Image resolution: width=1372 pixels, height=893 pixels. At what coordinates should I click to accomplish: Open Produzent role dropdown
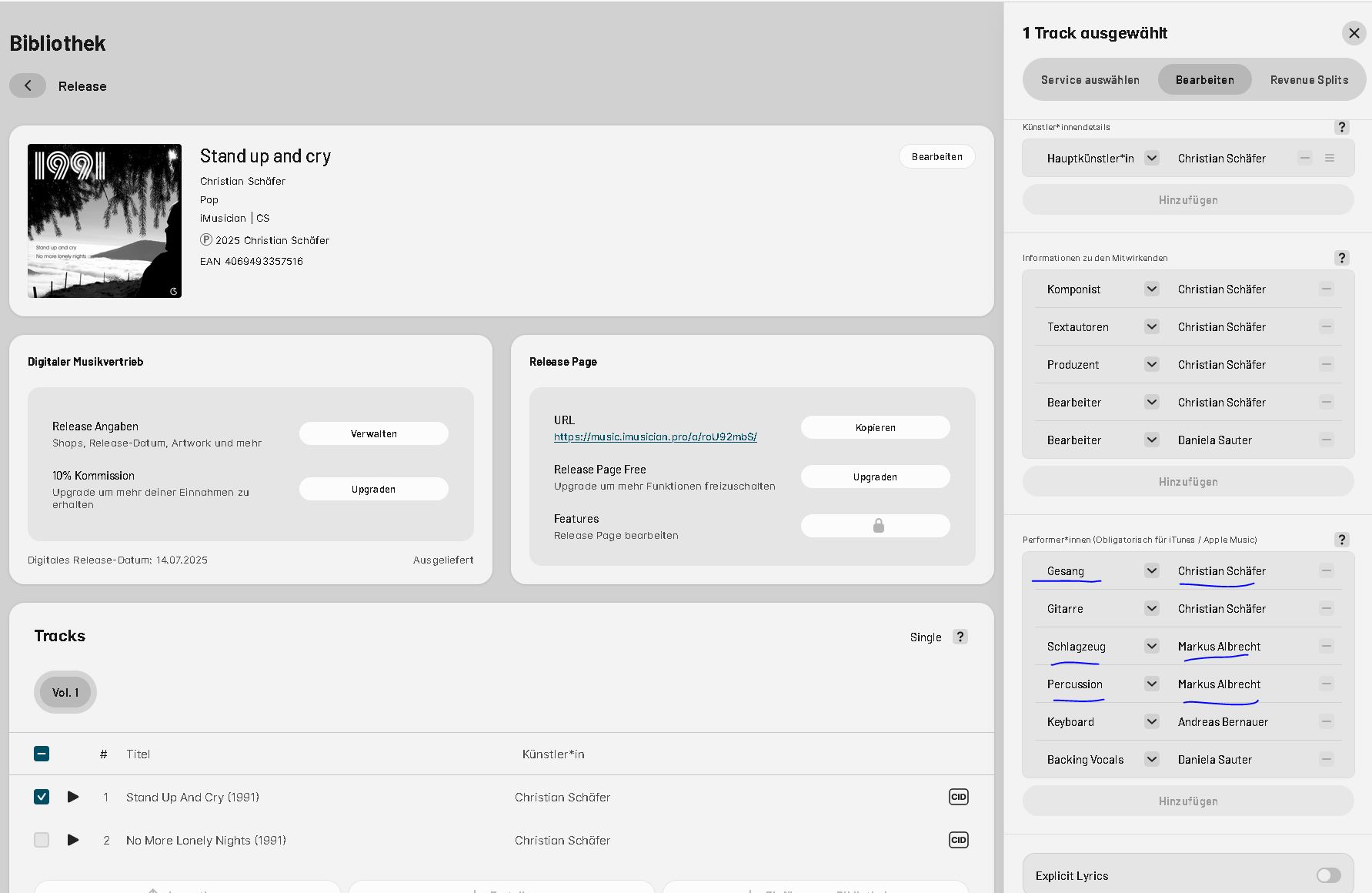pyautogui.click(x=1152, y=365)
